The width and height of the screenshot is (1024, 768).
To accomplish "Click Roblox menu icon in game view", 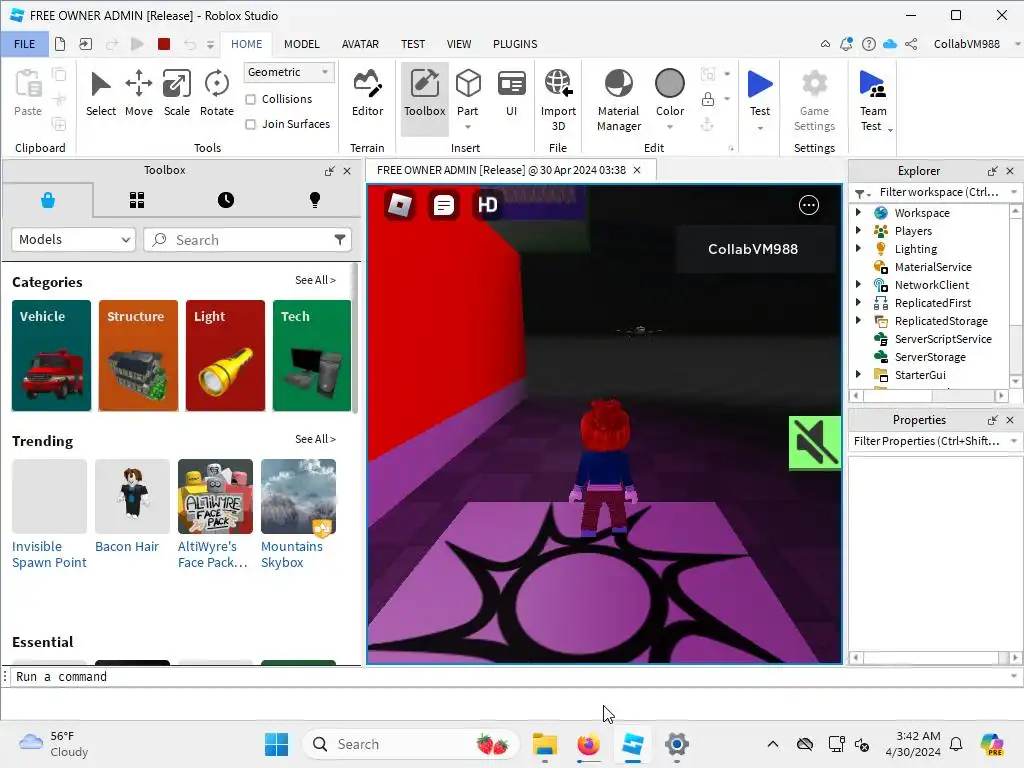I will 400,205.
